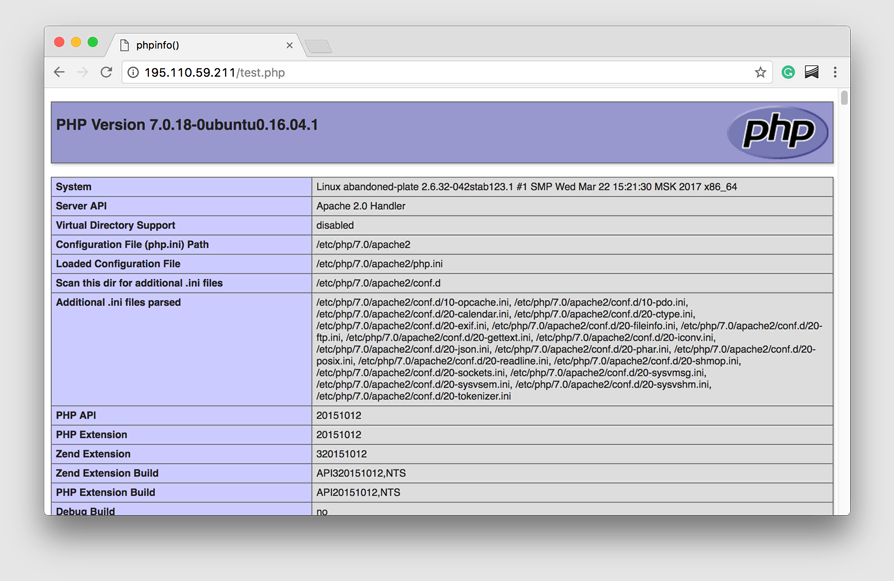The height and width of the screenshot is (581, 894).
Task: Click the yellow minimize window button
Action: [x=74, y=43]
